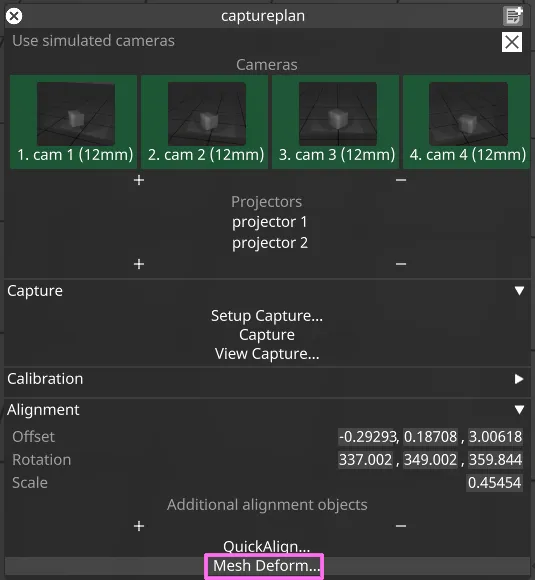
Task: Edit the Scale value 0.45454
Action: [495, 483]
